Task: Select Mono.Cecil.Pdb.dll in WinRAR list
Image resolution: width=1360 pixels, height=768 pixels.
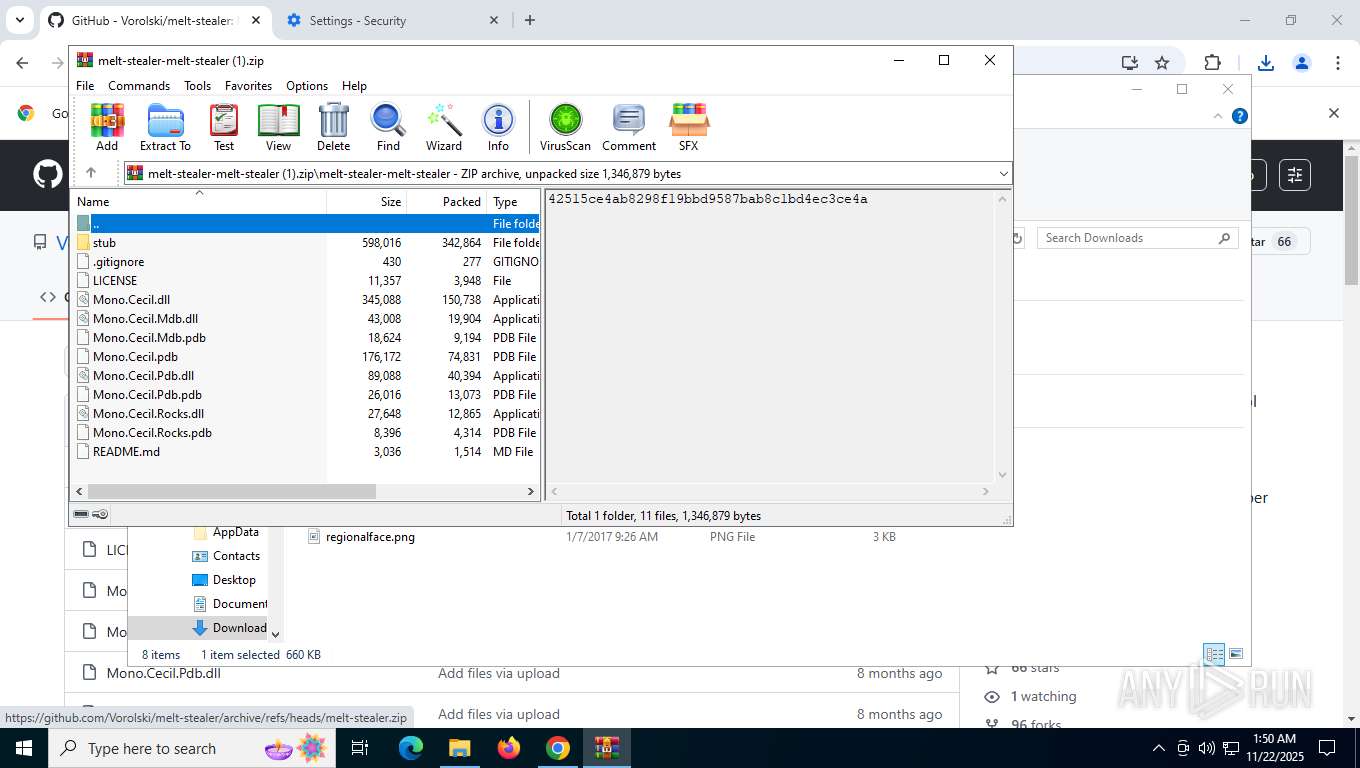Action: [x=307, y=376]
